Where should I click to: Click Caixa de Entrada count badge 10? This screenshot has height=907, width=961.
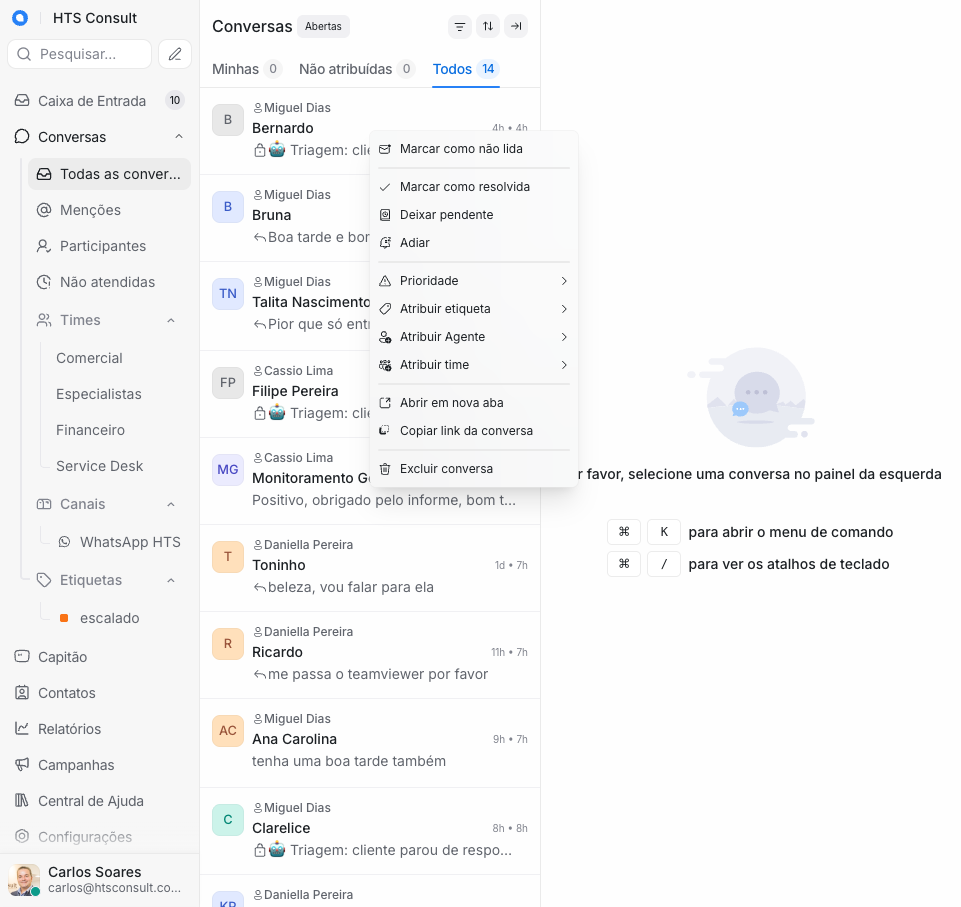(x=175, y=101)
